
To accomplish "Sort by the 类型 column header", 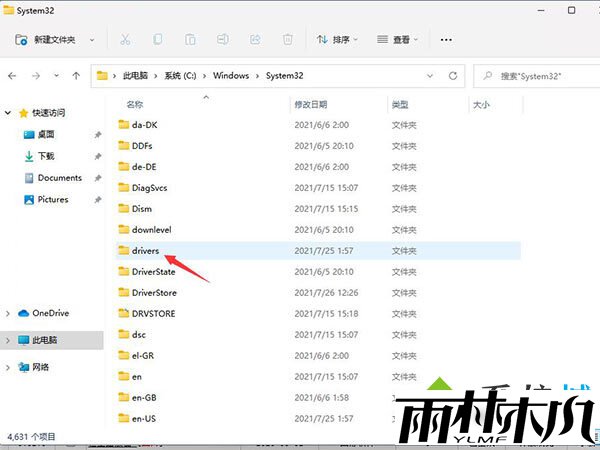I will coord(400,104).
